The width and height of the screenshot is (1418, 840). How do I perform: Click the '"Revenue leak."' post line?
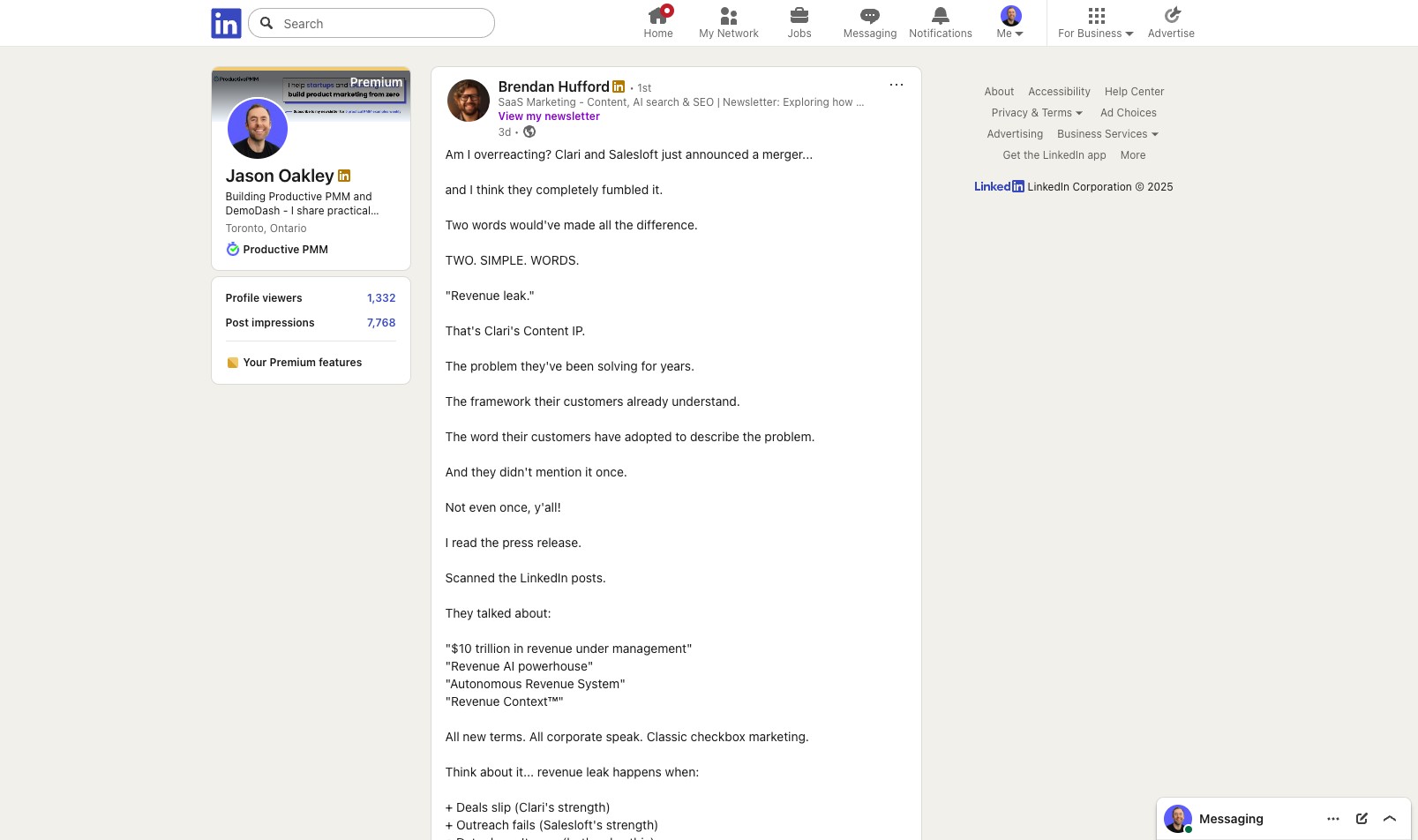point(490,296)
